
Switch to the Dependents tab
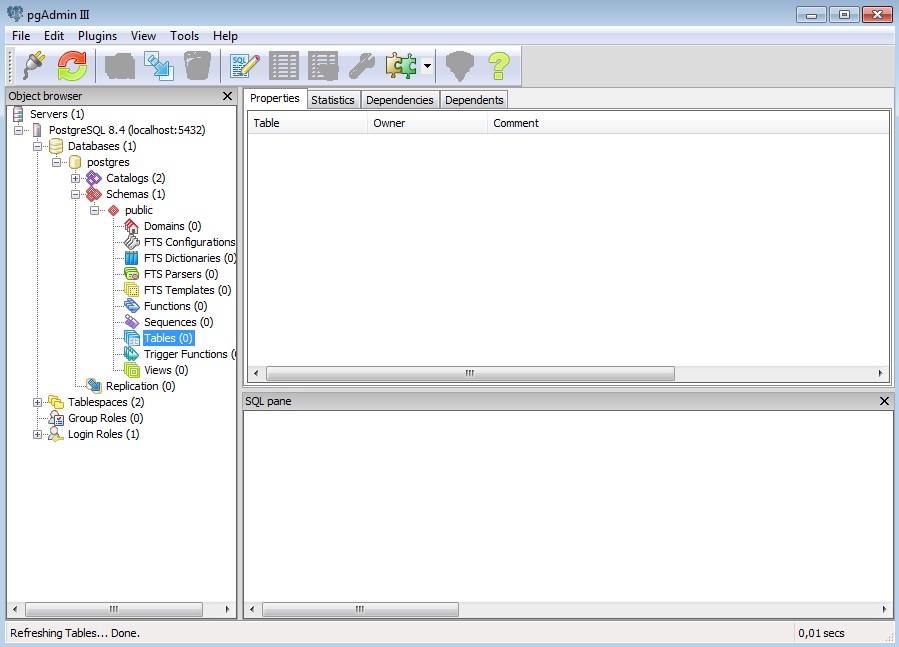pyautogui.click(x=474, y=100)
